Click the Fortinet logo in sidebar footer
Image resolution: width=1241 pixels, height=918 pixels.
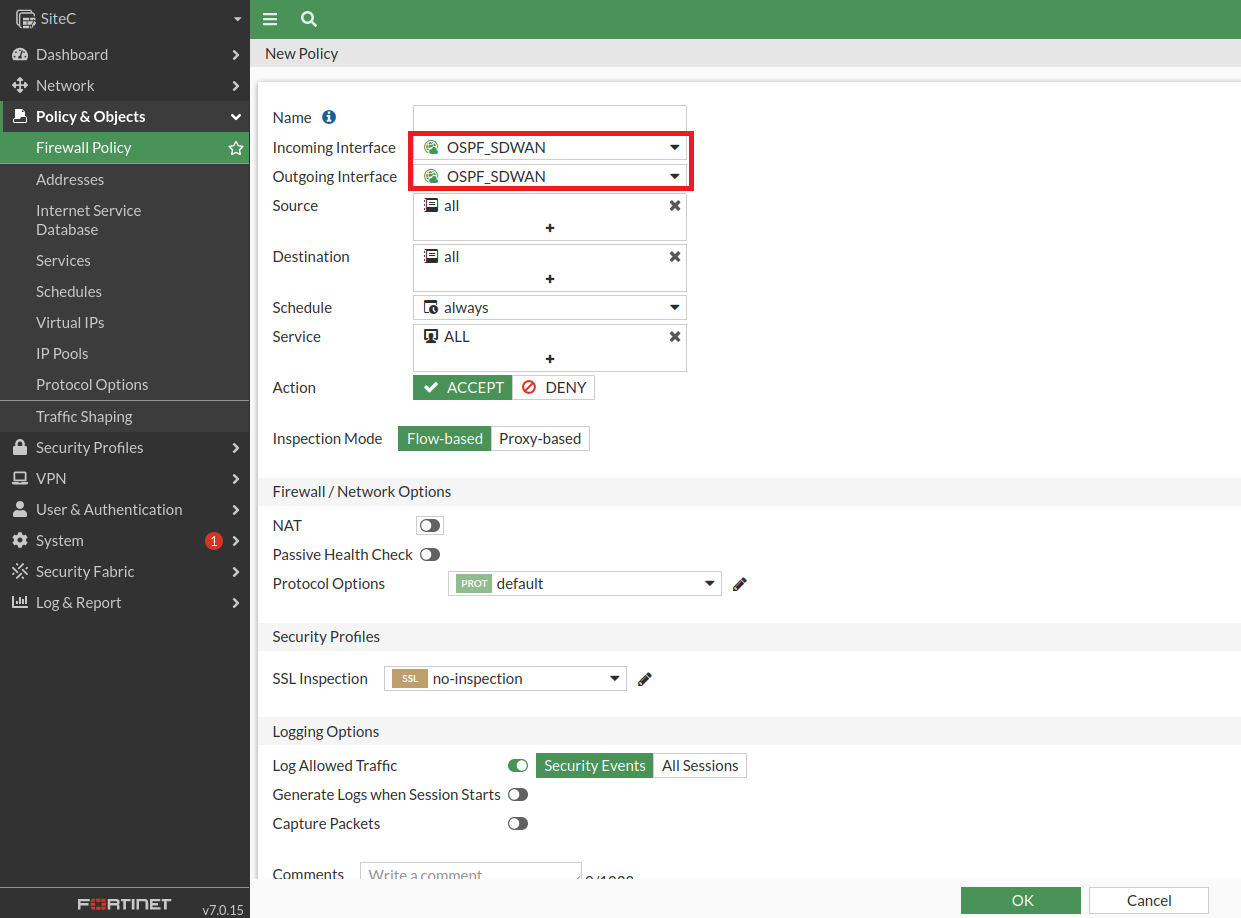click(125, 904)
